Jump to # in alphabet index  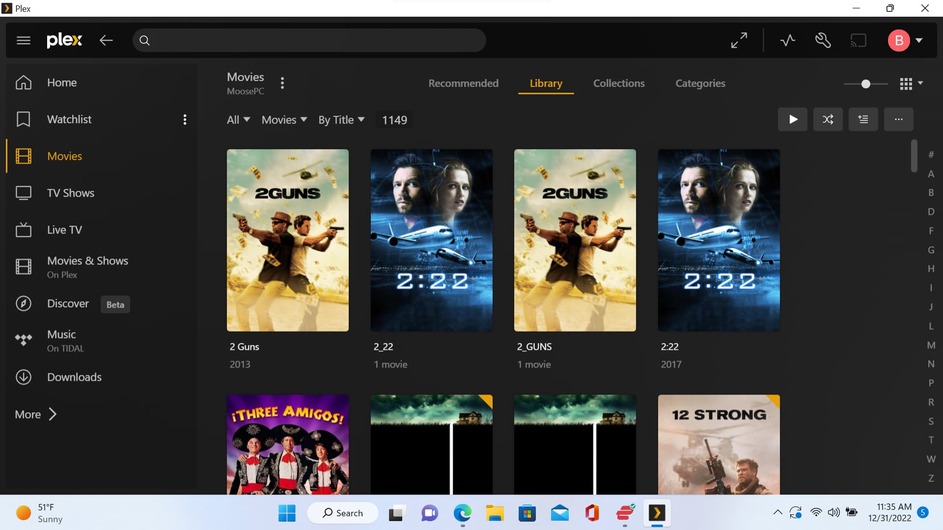click(931, 155)
